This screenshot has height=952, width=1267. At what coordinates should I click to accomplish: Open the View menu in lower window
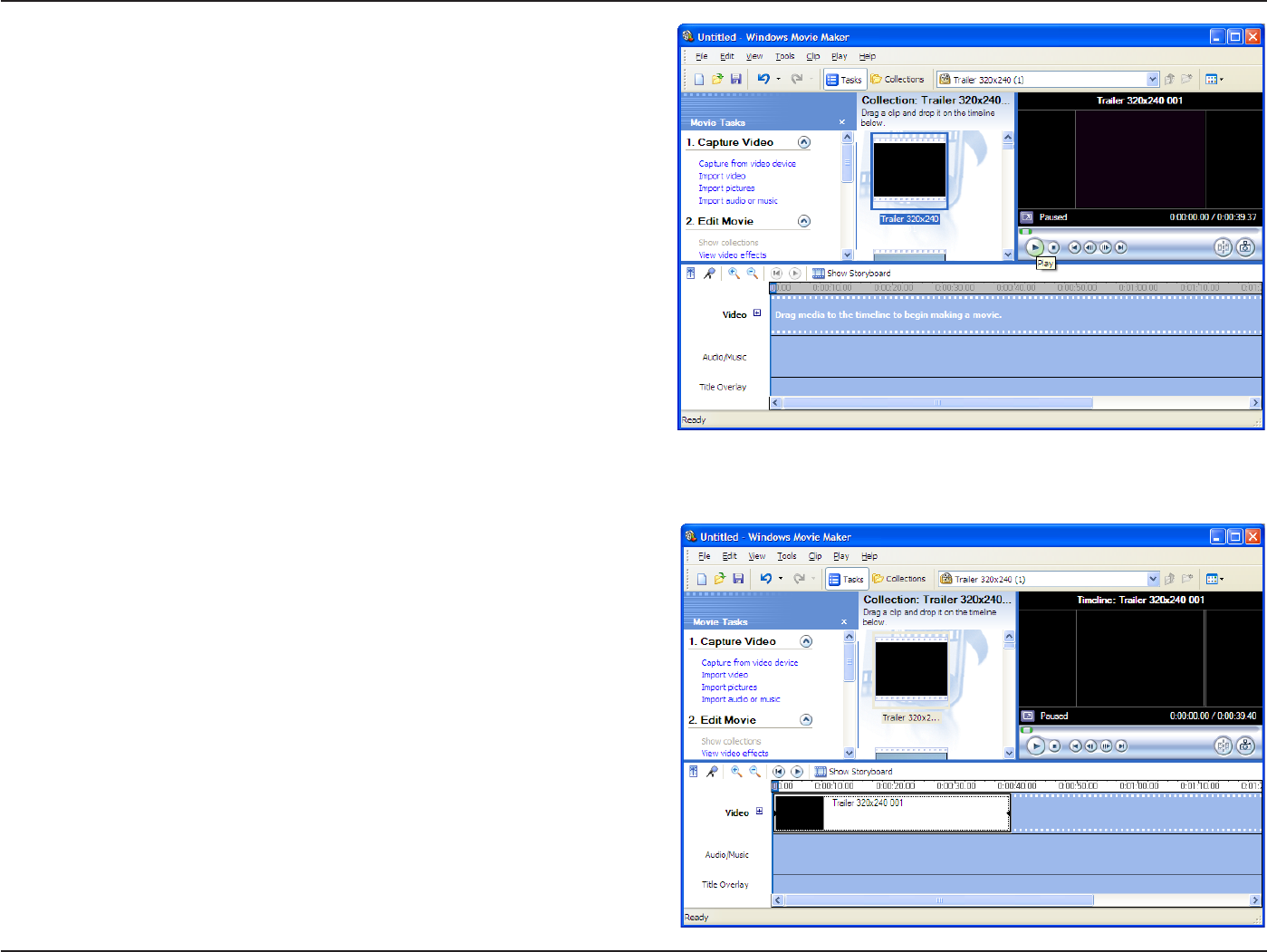[x=757, y=556]
